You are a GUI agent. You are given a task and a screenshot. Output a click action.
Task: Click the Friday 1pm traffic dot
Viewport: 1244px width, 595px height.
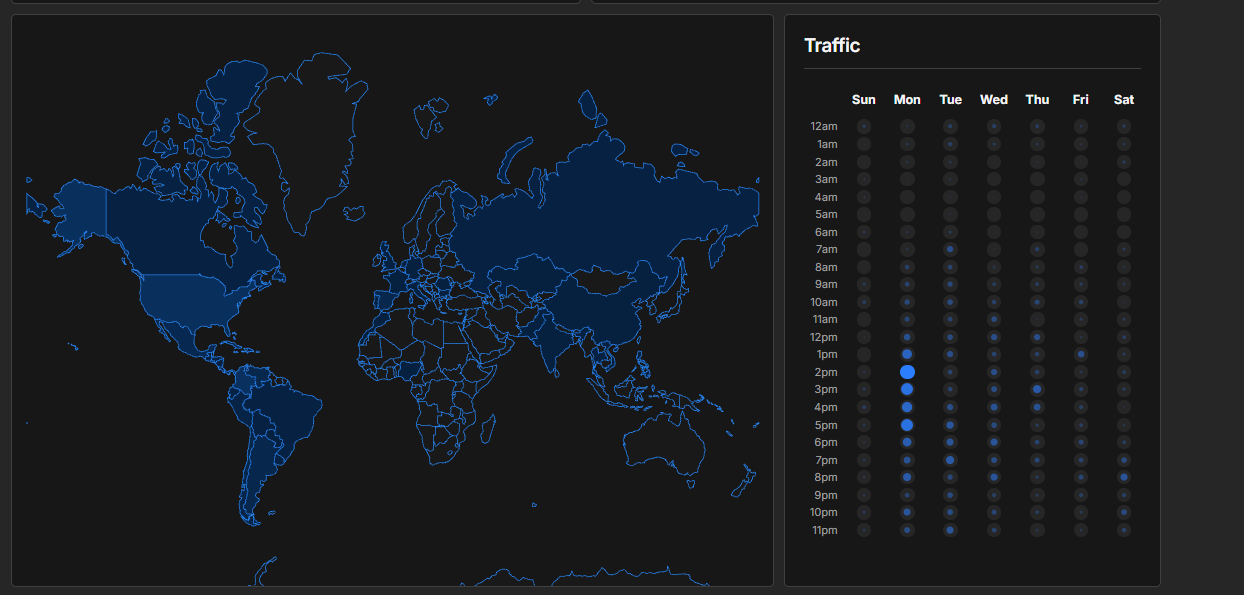point(1081,354)
